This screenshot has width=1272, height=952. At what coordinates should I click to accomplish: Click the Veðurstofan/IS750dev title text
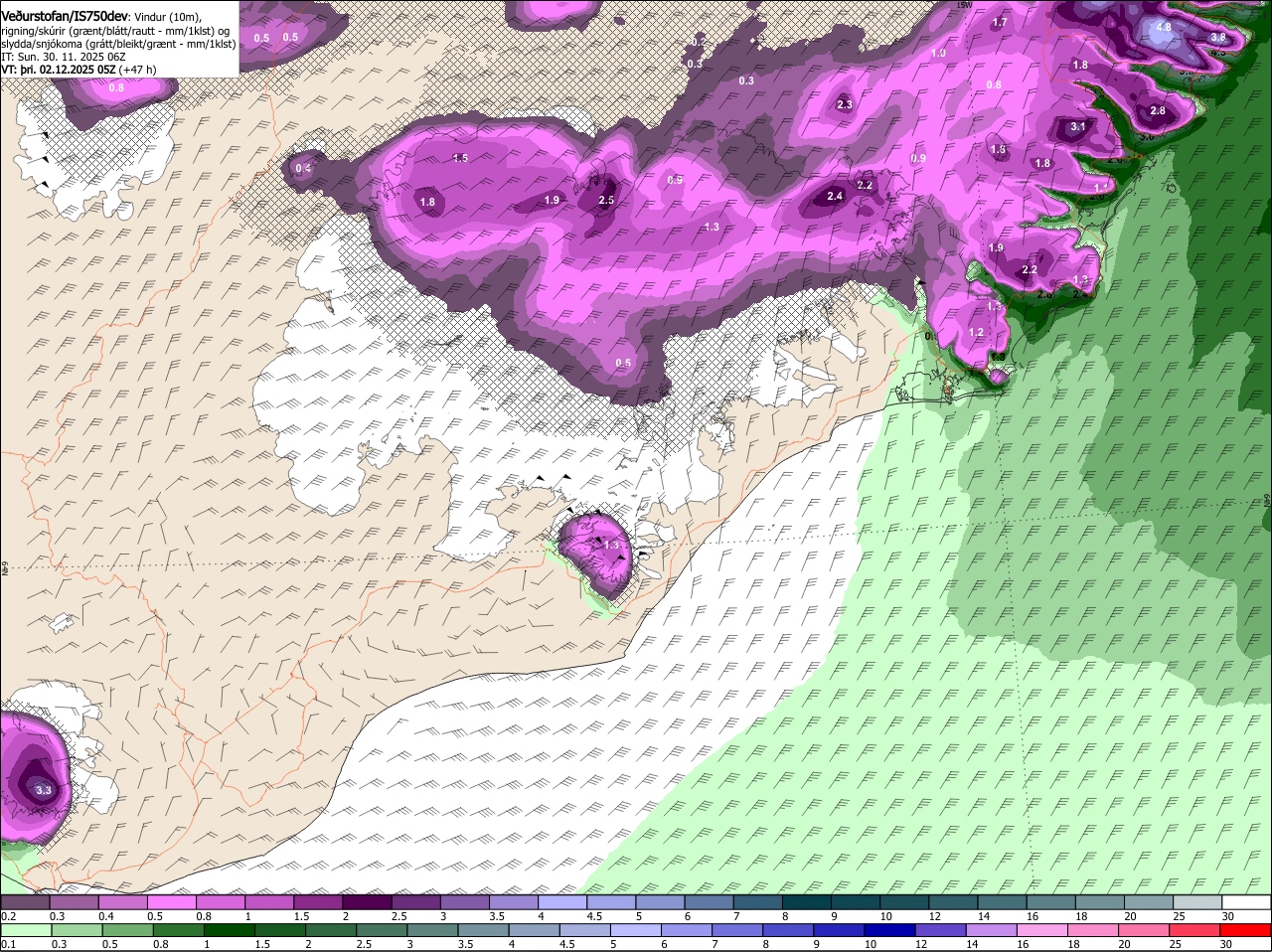coord(65,17)
